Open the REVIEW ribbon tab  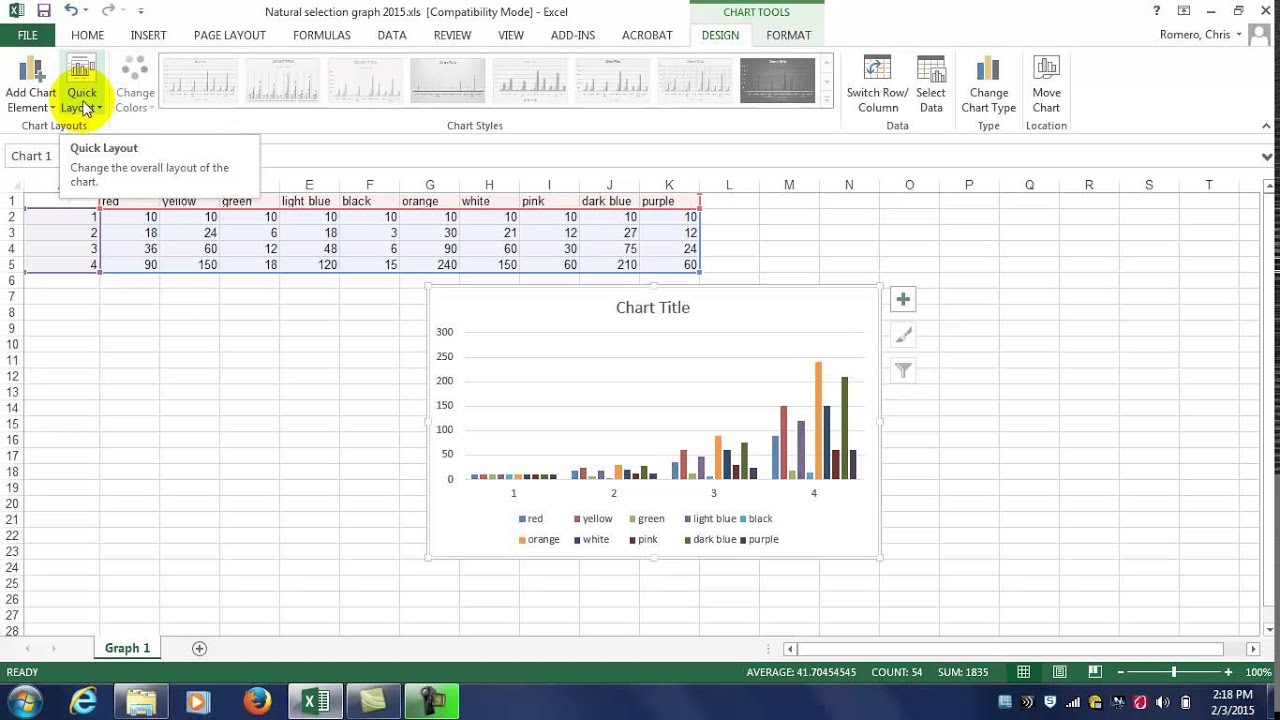(452, 35)
